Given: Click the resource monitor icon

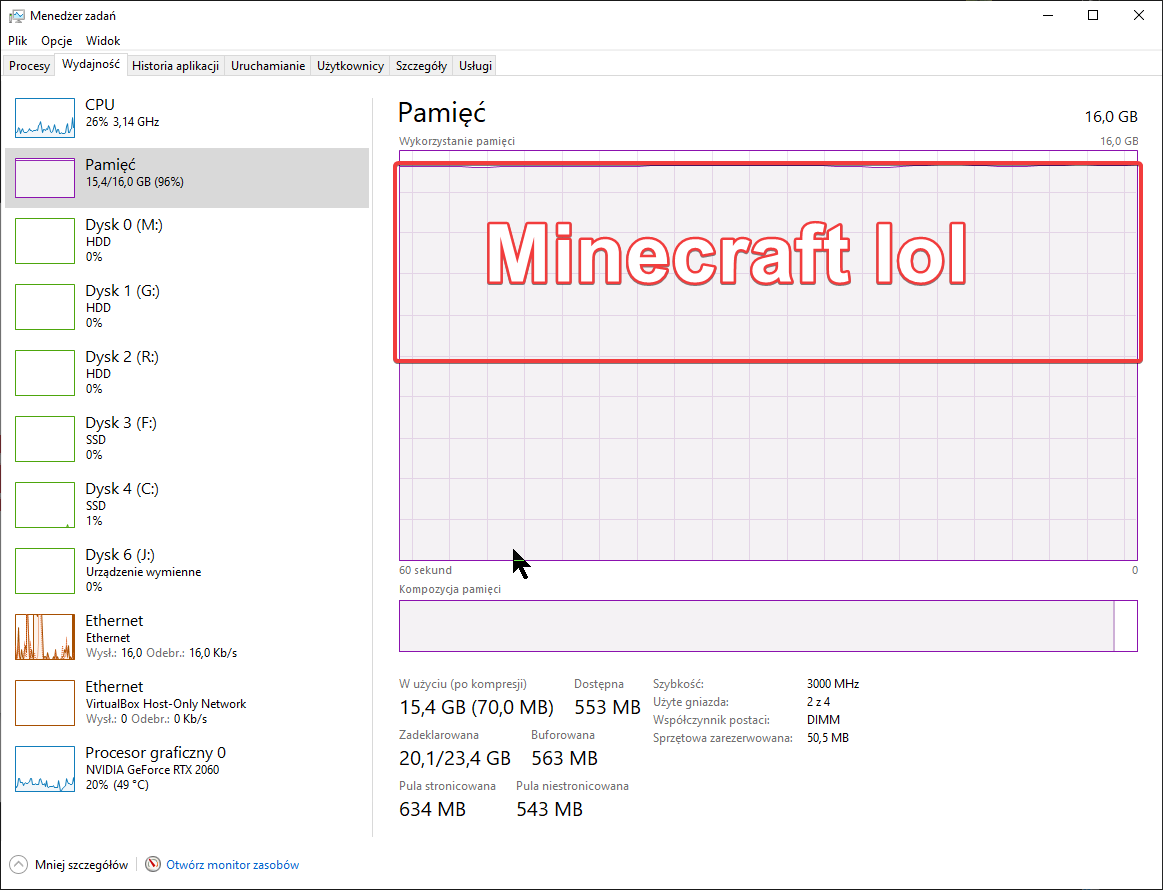Looking at the screenshot, I should click(153, 865).
